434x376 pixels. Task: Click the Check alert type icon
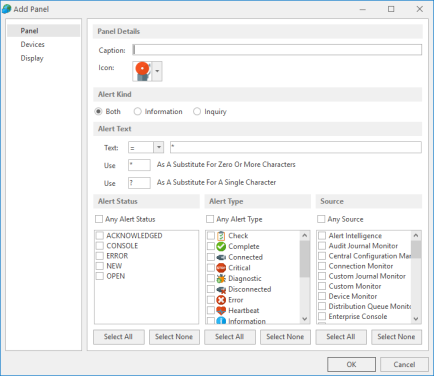[x=221, y=236]
